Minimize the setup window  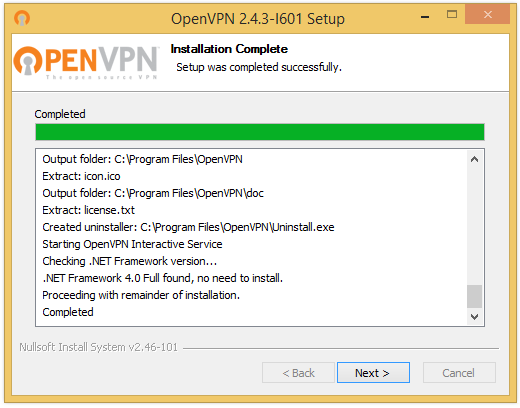point(425,15)
